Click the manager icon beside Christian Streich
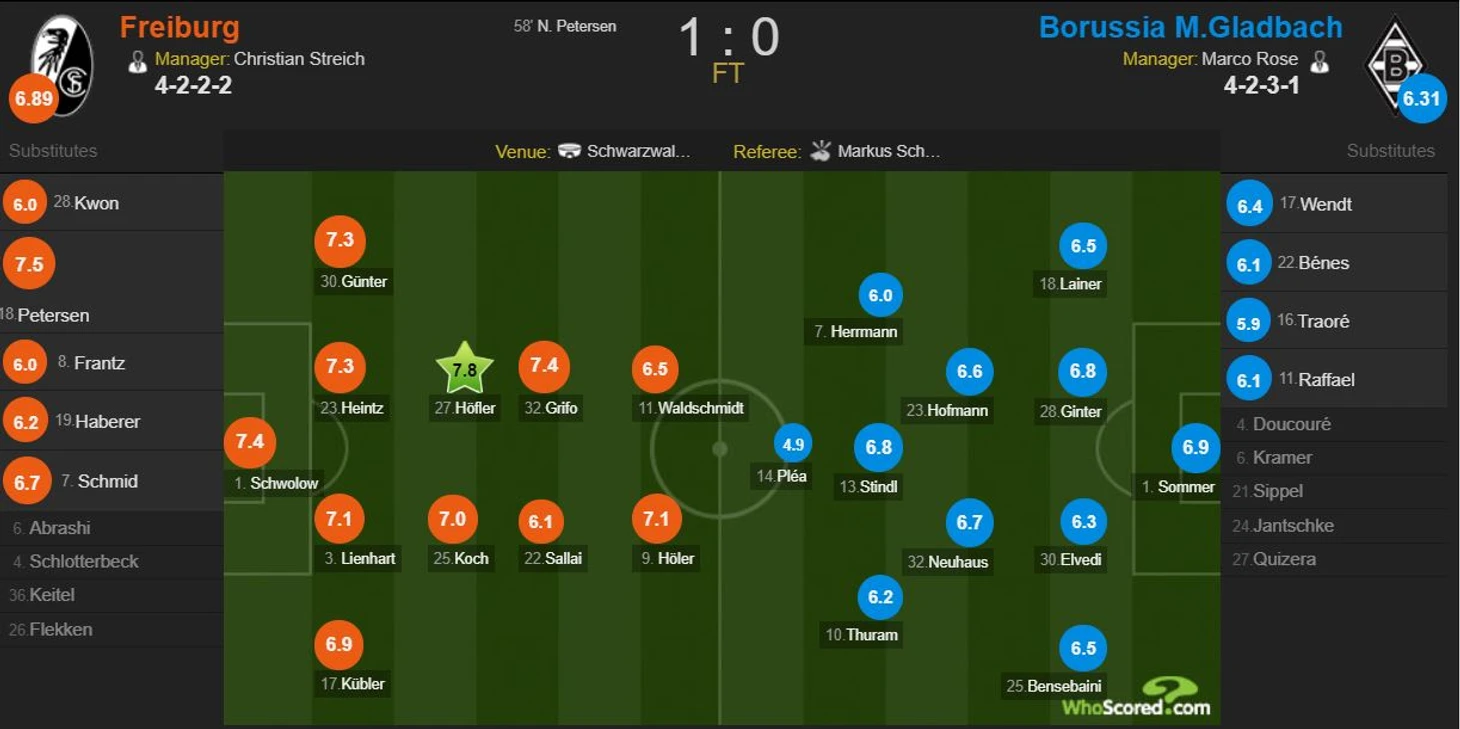1460x729 pixels. [x=138, y=60]
